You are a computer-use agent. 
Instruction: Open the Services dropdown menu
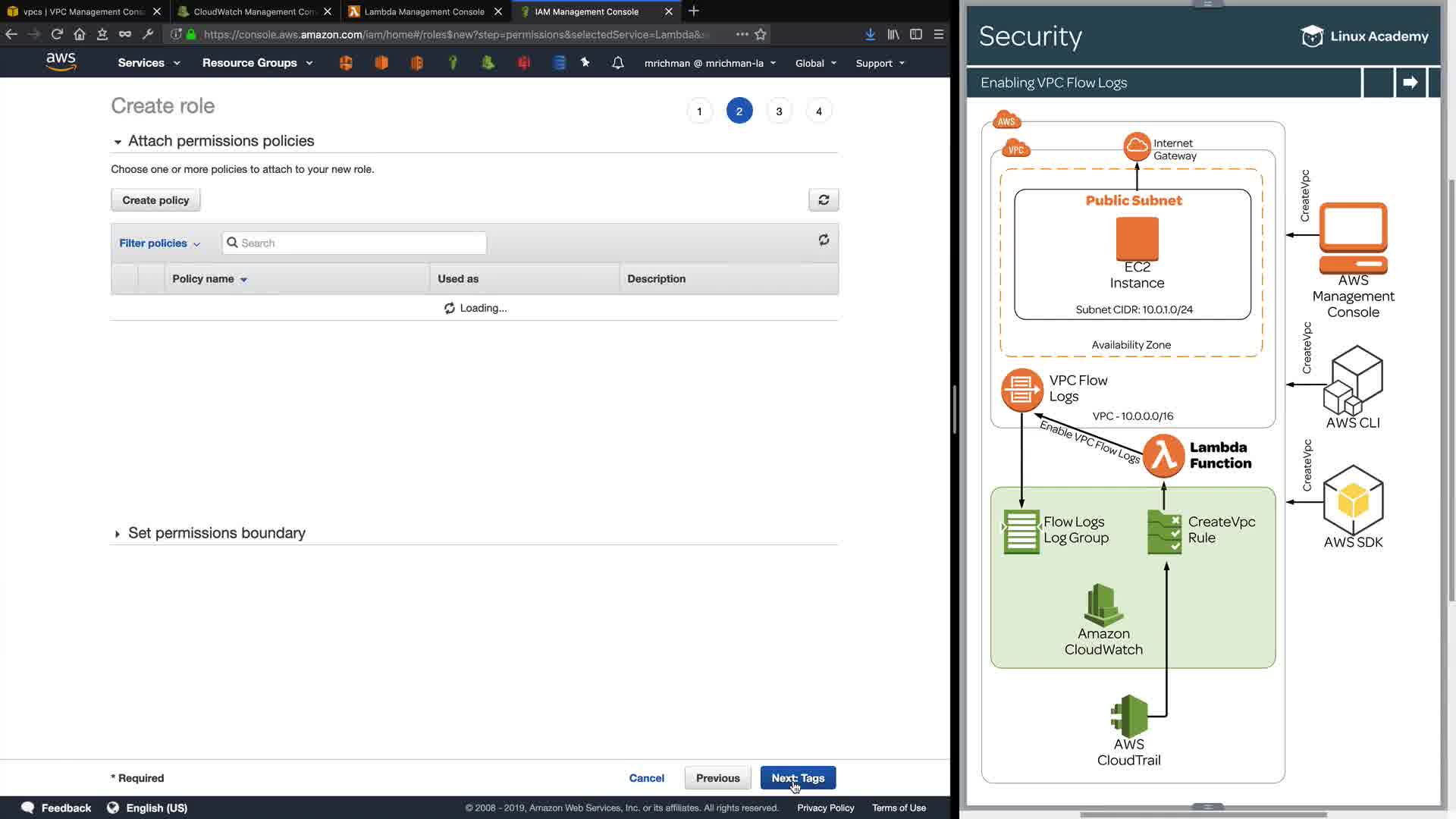(x=149, y=63)
